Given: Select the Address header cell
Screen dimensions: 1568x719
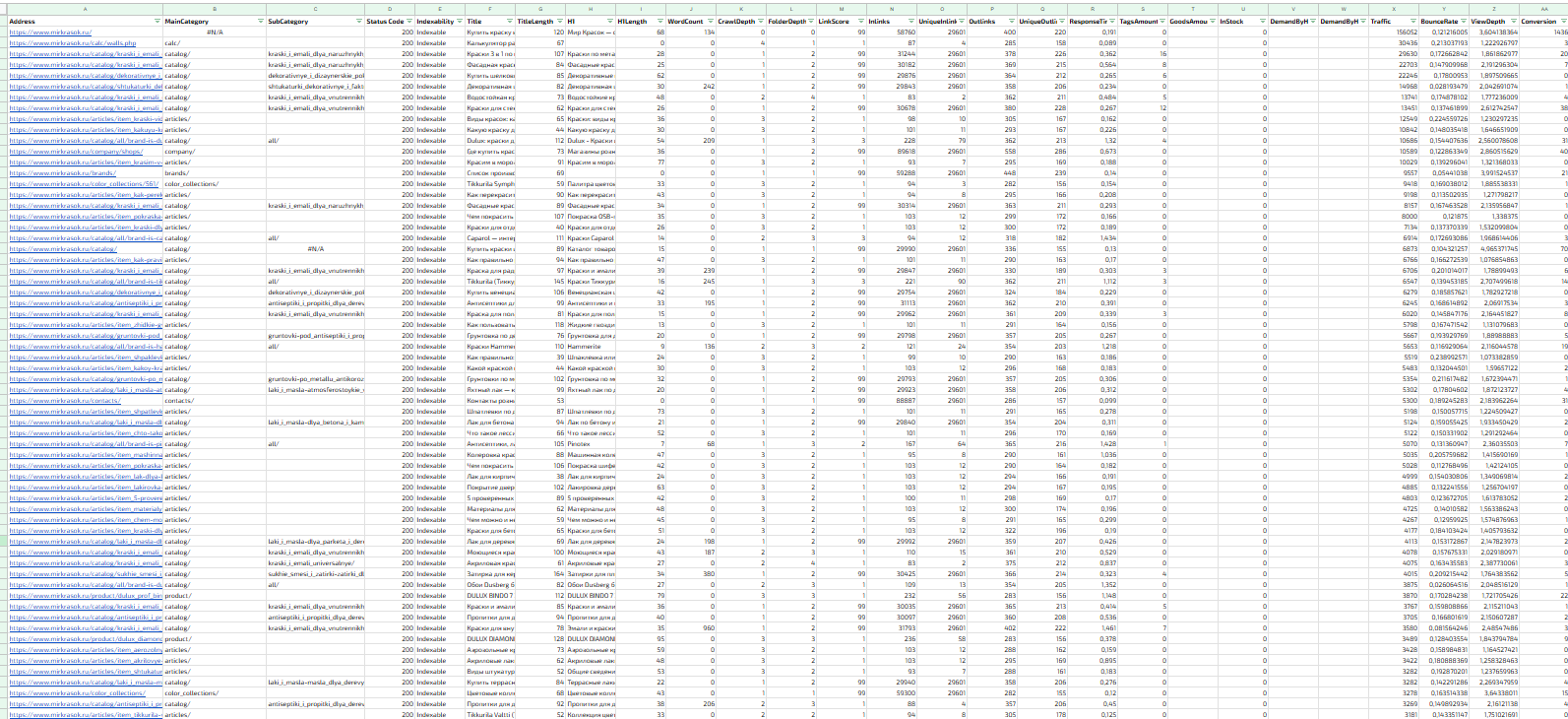Looking at the screenshot, I should point(85,21).
